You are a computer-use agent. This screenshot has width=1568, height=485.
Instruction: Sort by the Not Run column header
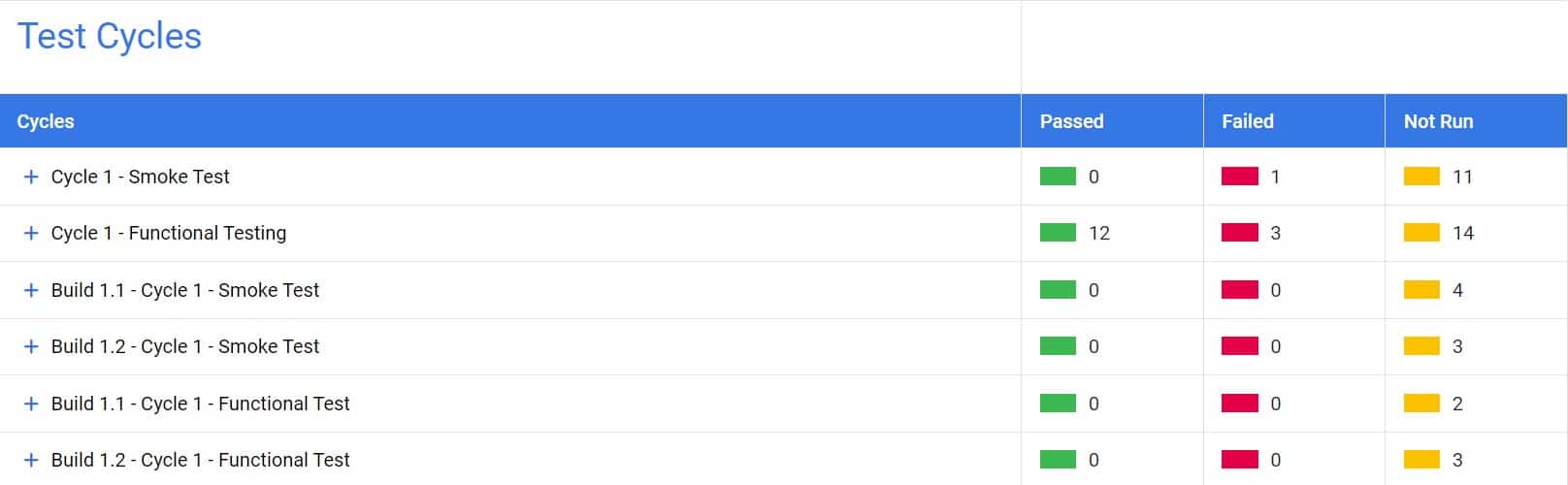point(1438,121)
